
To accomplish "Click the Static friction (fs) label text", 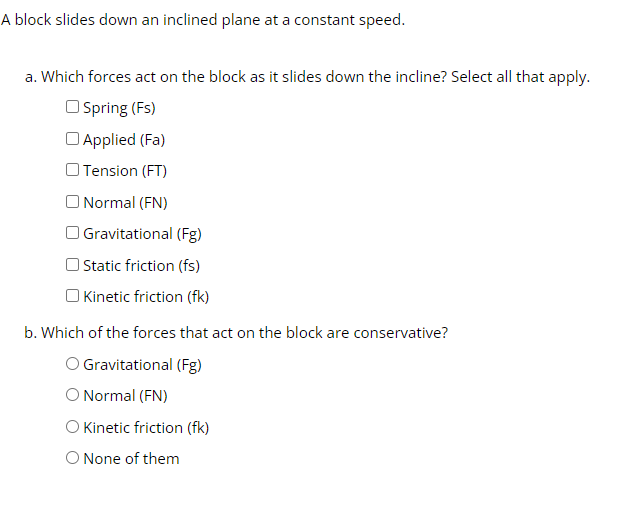I will tap(142, 266).
